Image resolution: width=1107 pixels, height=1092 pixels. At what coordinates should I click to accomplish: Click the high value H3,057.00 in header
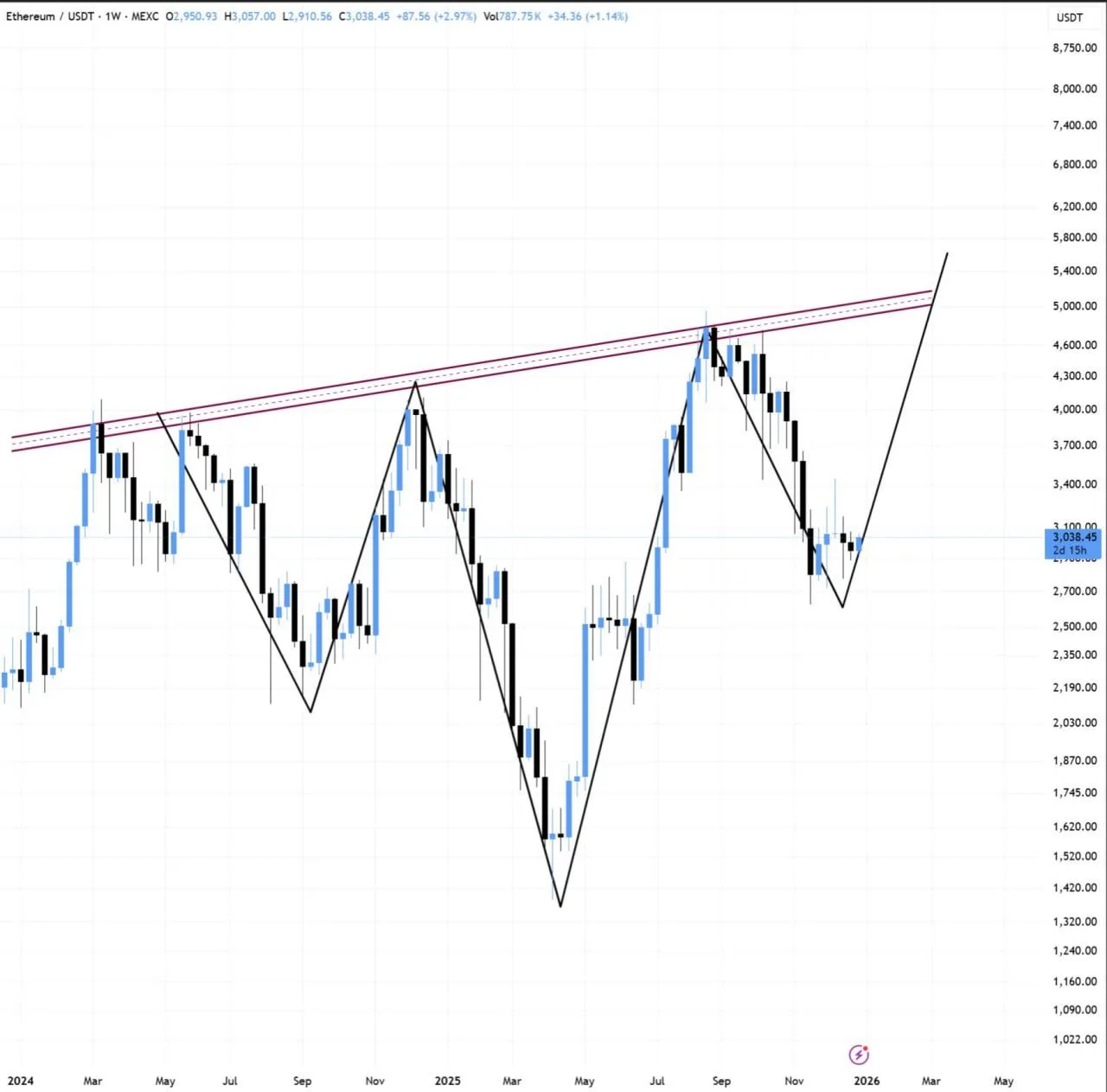pos(250,16)
